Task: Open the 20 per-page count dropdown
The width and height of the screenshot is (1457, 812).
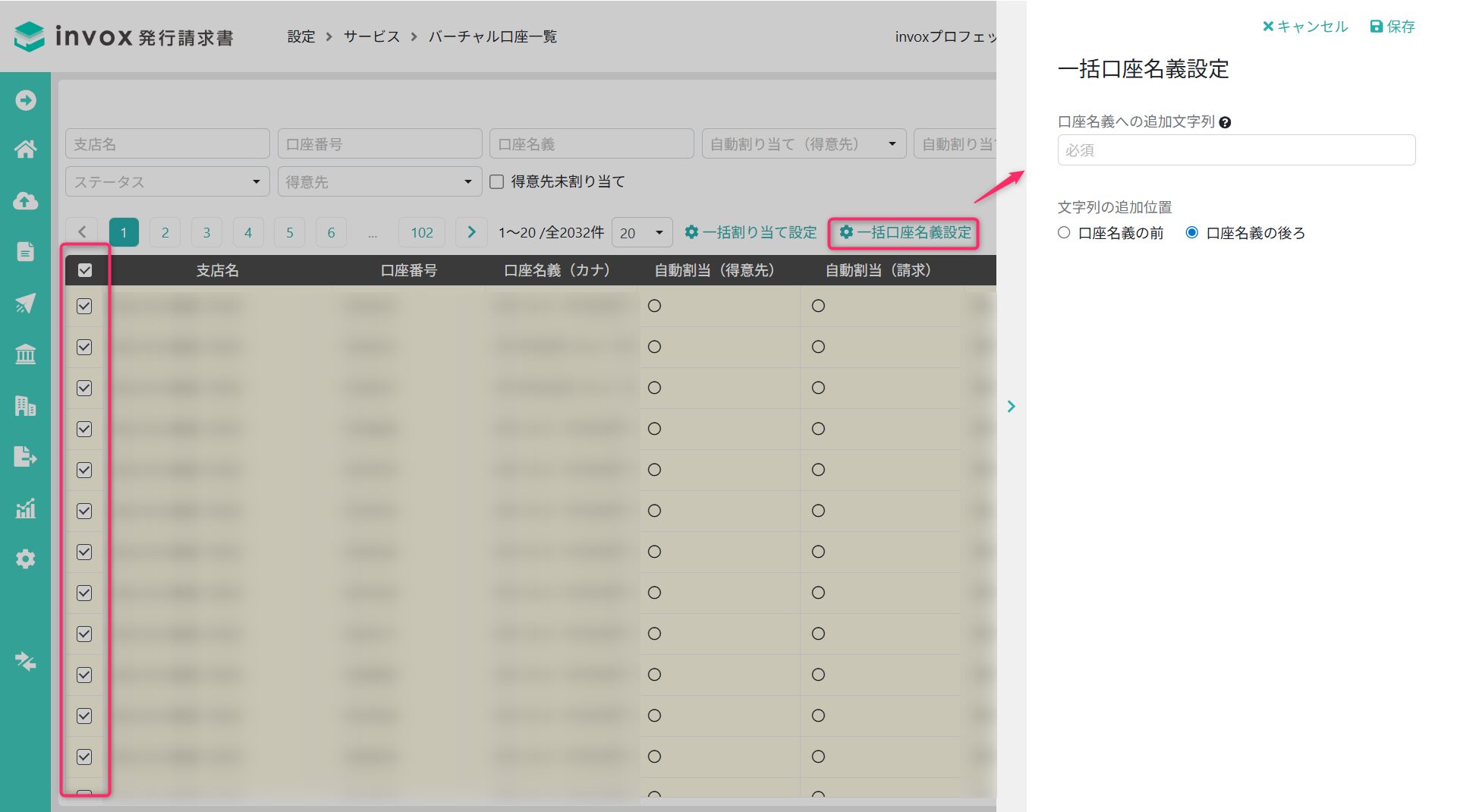Action: tap(641, 233)
